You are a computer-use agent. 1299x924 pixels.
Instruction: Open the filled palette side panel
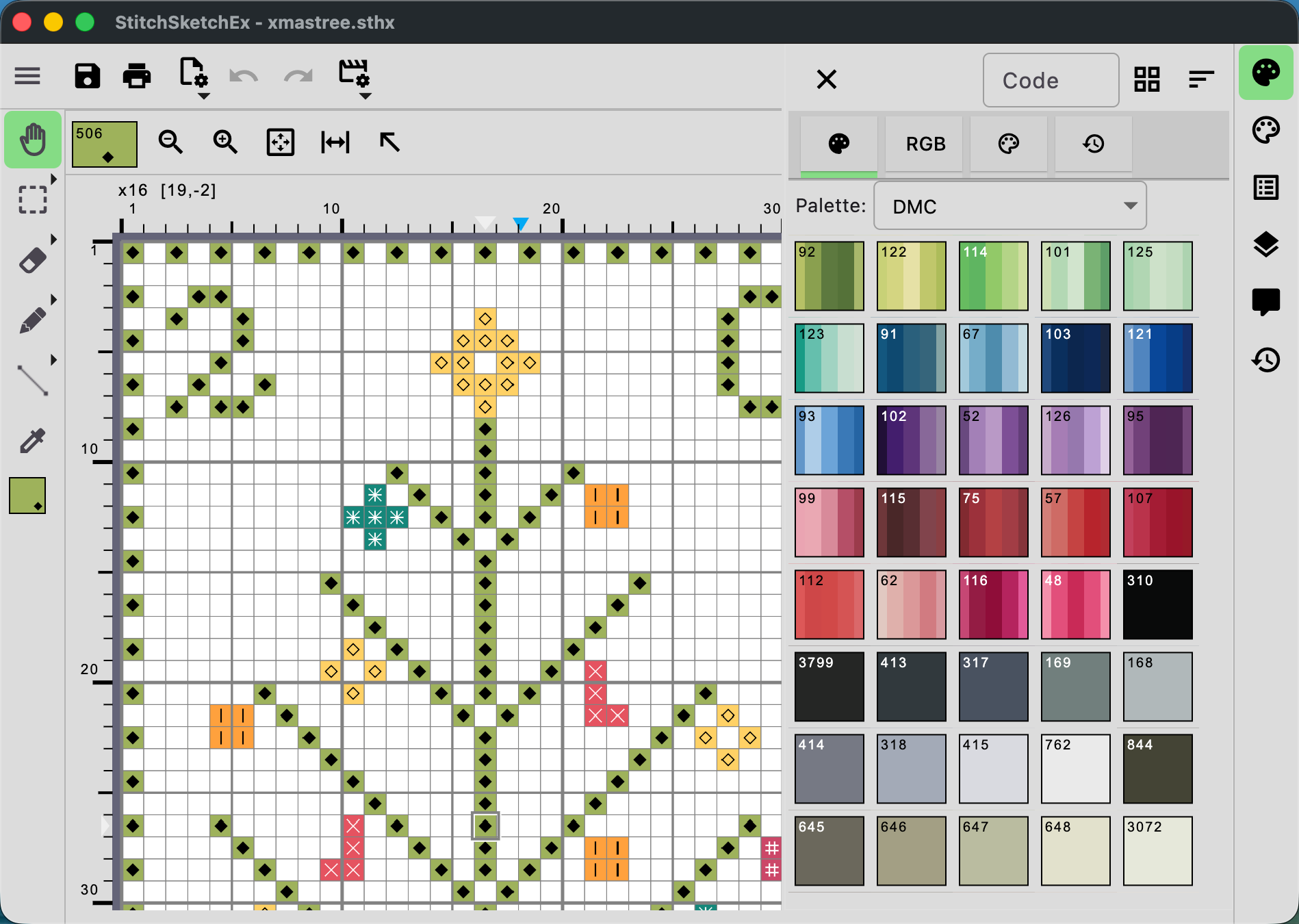click(x=1266, y=73)
